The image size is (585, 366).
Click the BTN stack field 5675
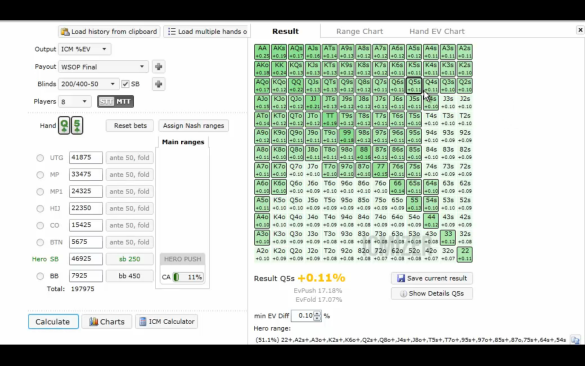[86, 242]
